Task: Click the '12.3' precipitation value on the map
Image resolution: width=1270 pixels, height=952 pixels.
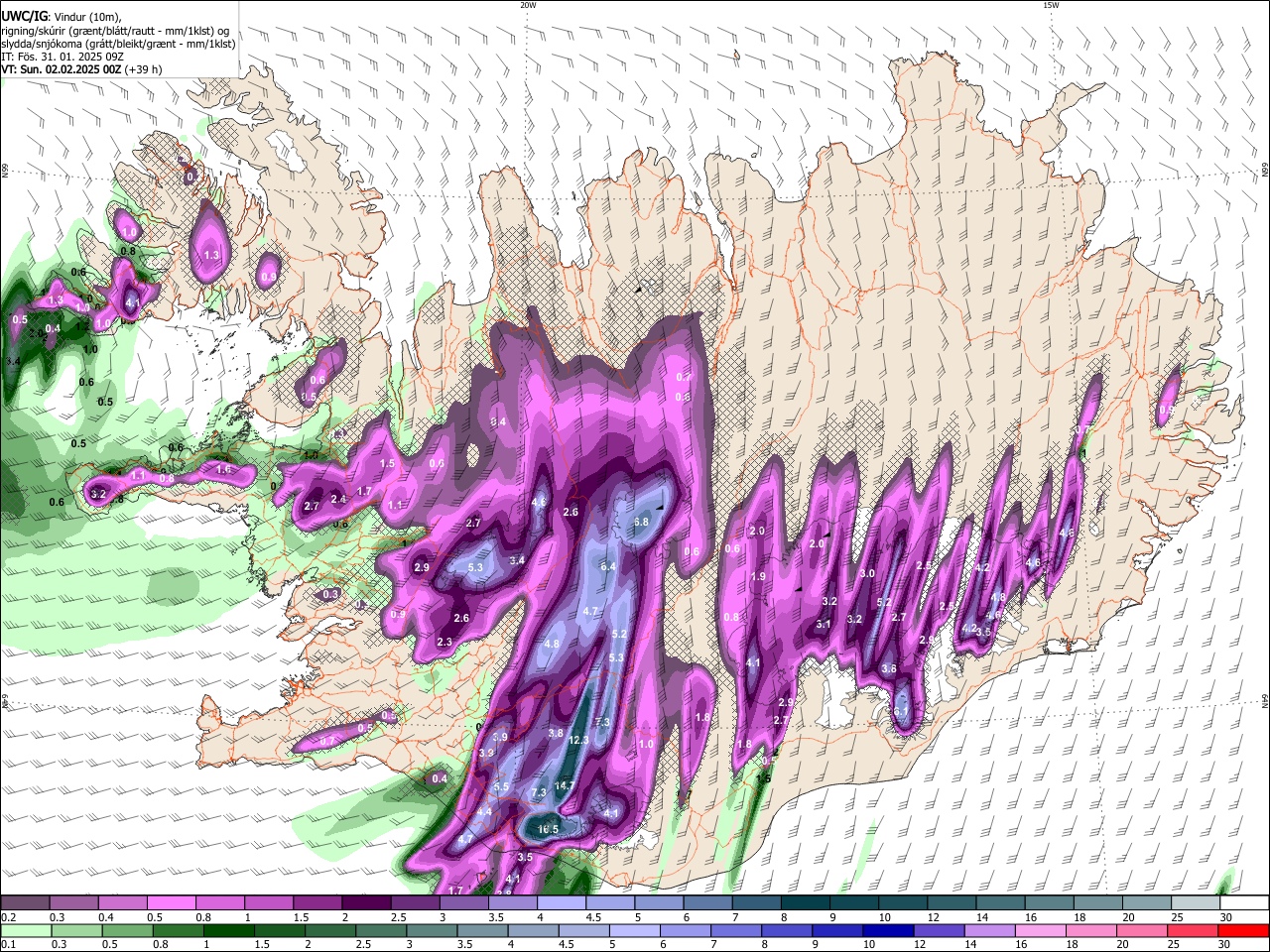Action: click(578, 740)
